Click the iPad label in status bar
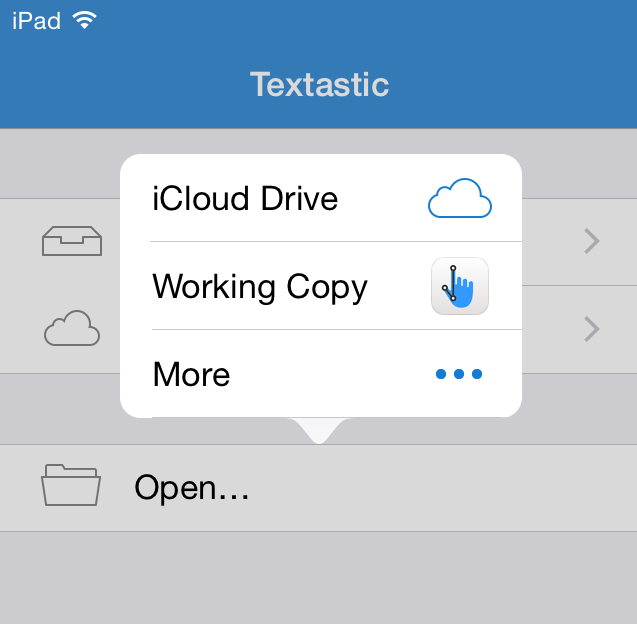637x624 pixels. pyautogui.click(x=37, y=21)
